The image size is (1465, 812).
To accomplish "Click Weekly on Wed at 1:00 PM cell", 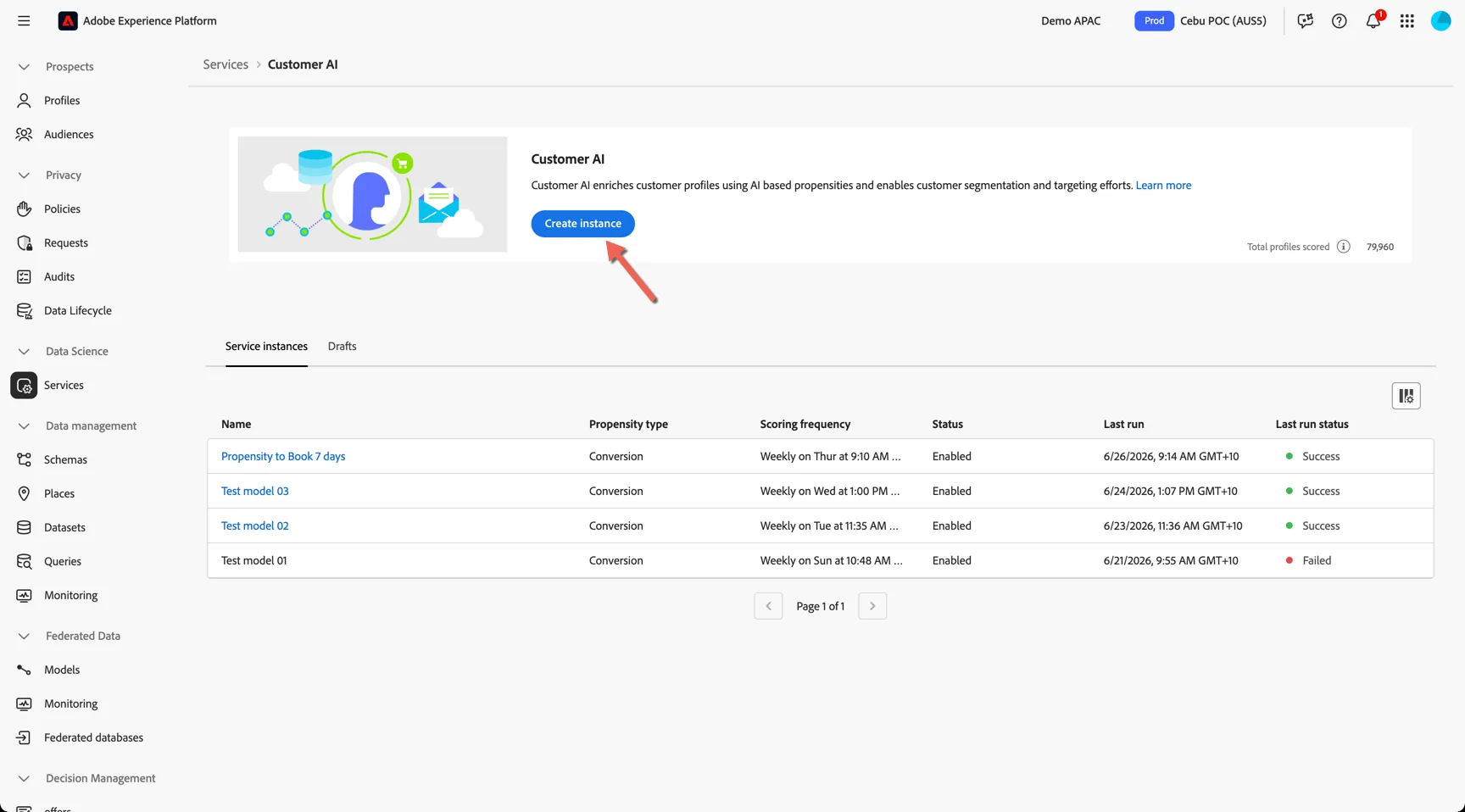I will tap(829, 492).
